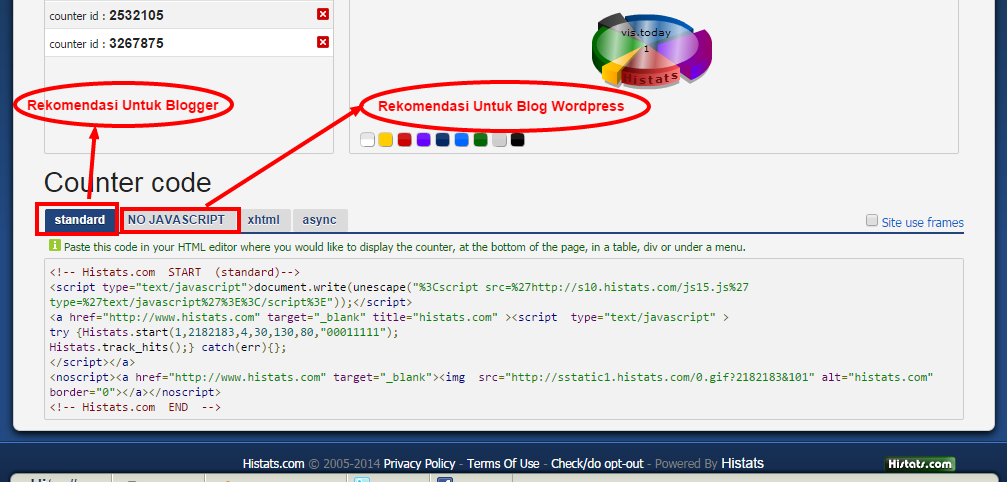Pick the dark navy color swatch
The width and height of the screenshot is (1007, 482).
442,139
